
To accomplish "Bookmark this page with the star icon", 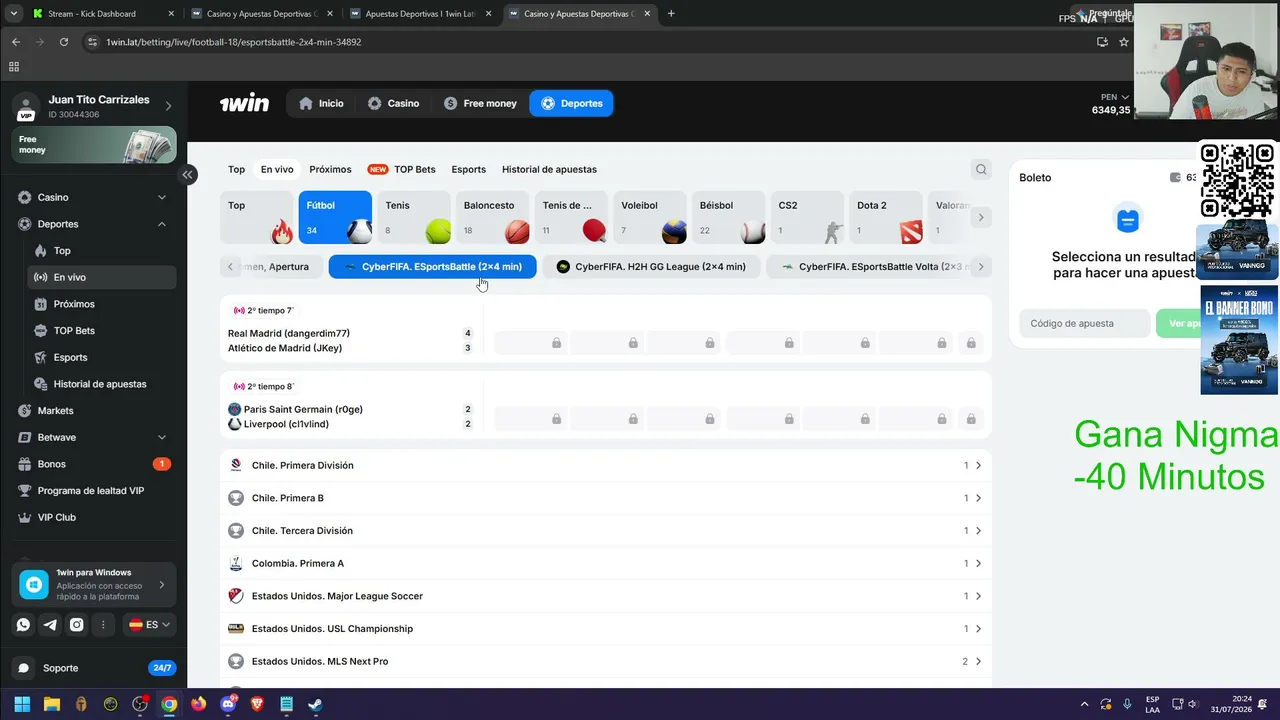I will pyautogui.click(x=1124, y=42).
